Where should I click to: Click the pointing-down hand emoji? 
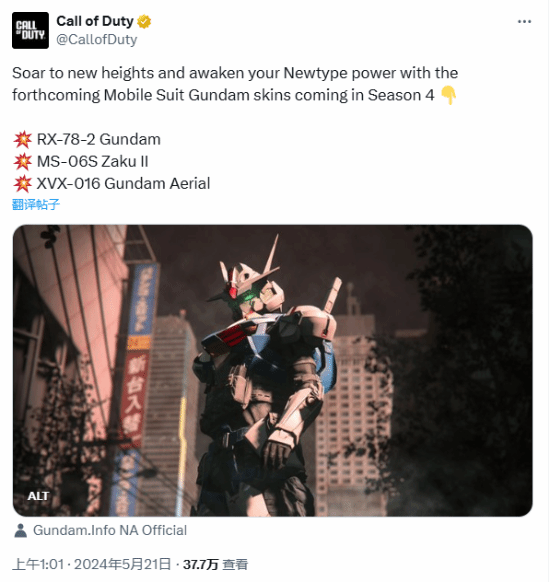point(448,95)
